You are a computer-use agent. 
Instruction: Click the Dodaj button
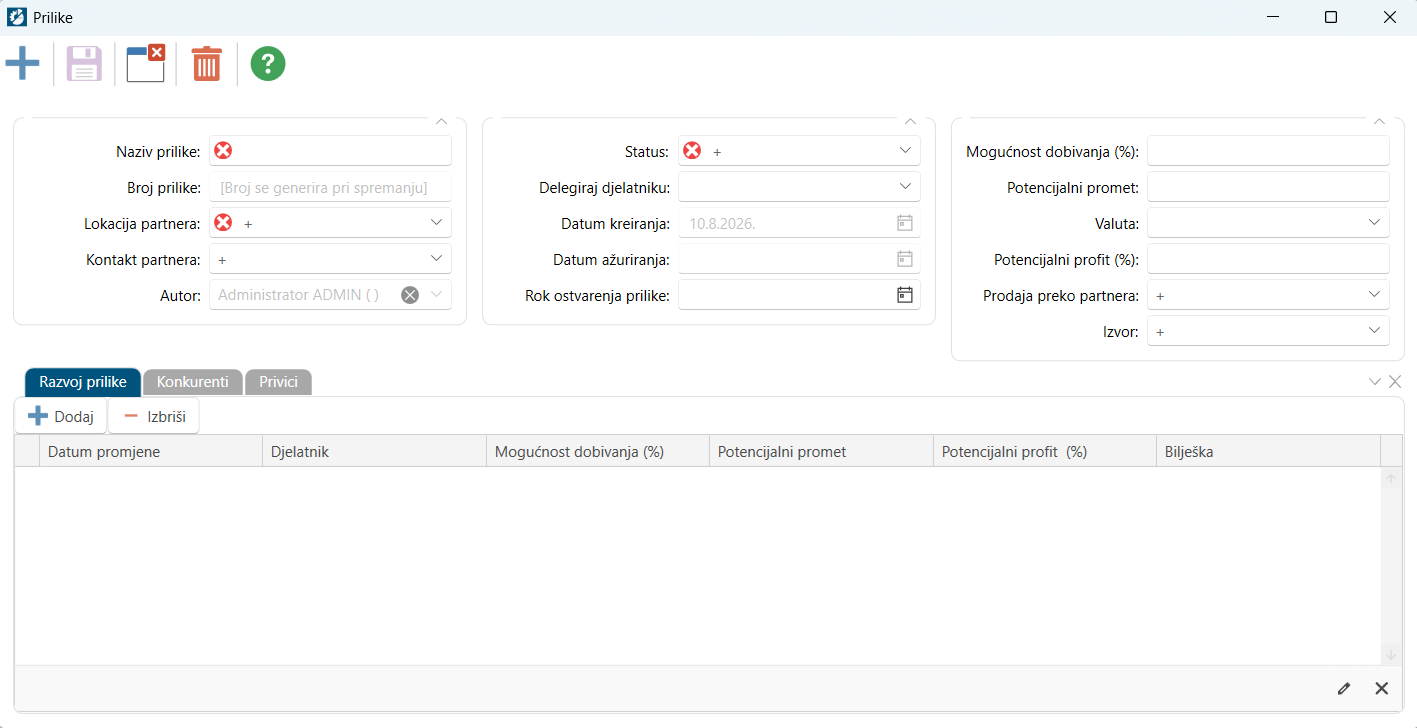coord(61,416)
